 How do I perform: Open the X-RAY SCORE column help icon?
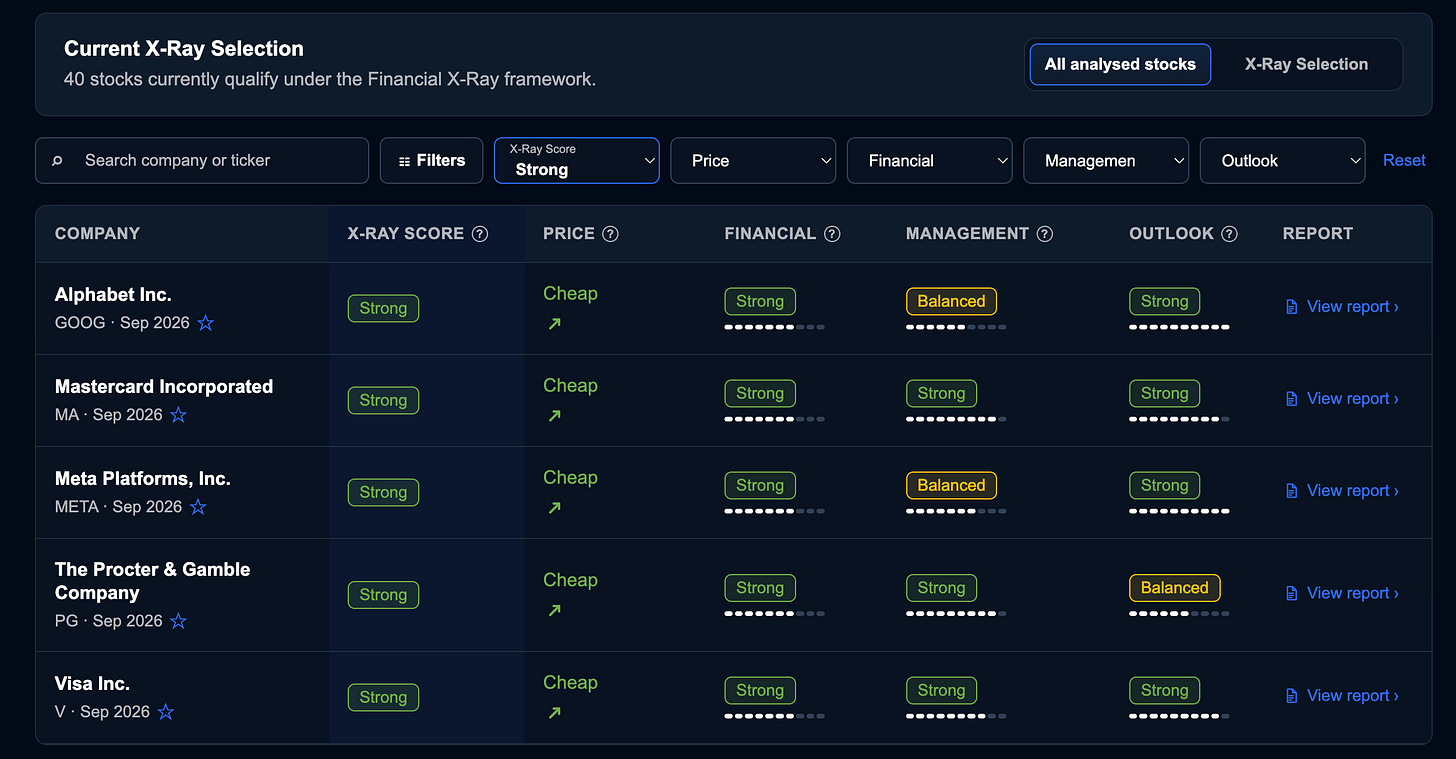[480, 234]
